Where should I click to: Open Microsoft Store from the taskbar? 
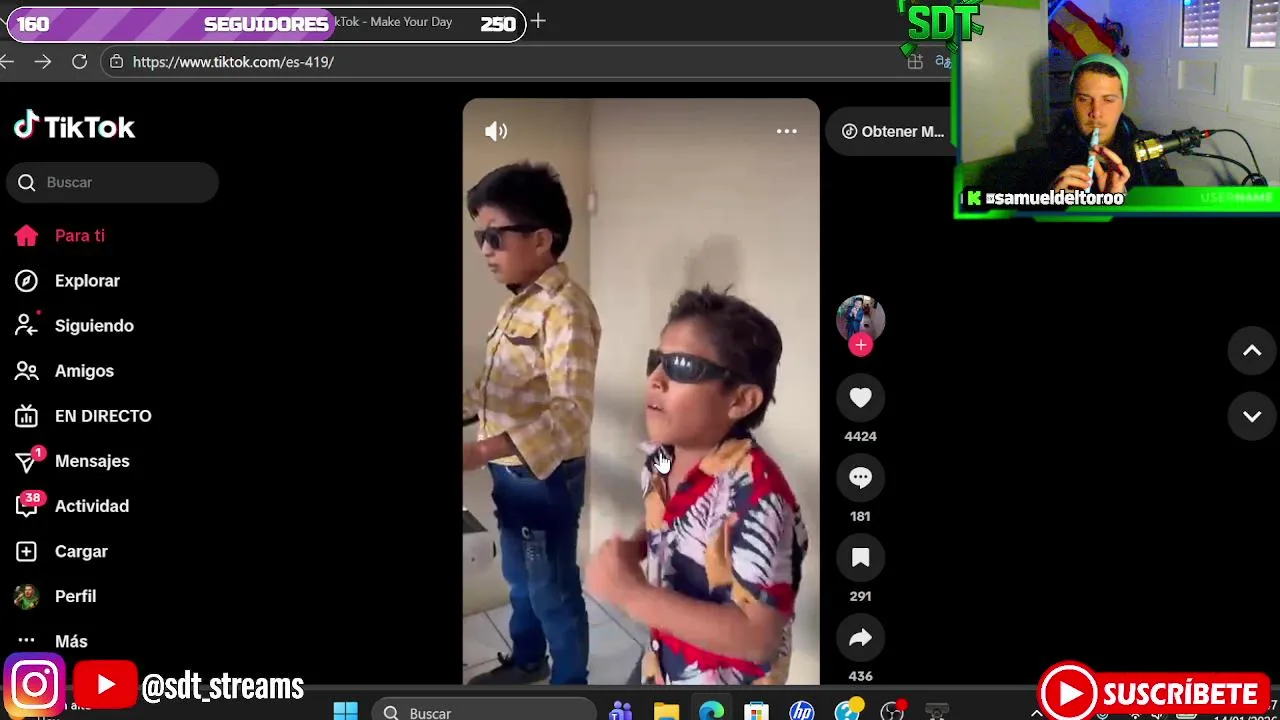[756, 712]
